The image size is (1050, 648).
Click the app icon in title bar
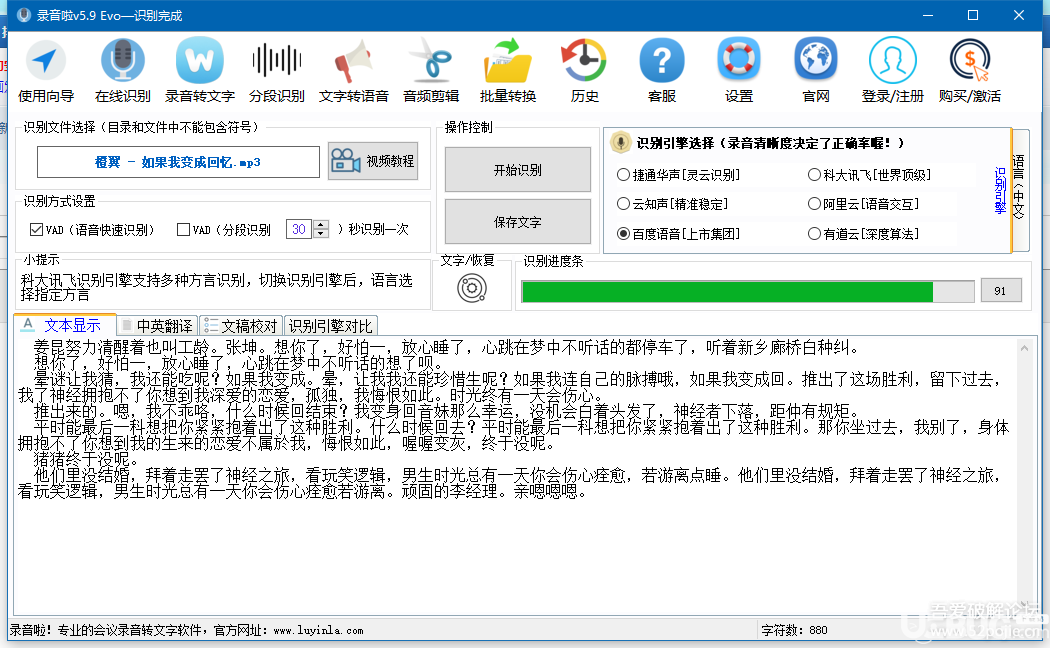[24, 15]
